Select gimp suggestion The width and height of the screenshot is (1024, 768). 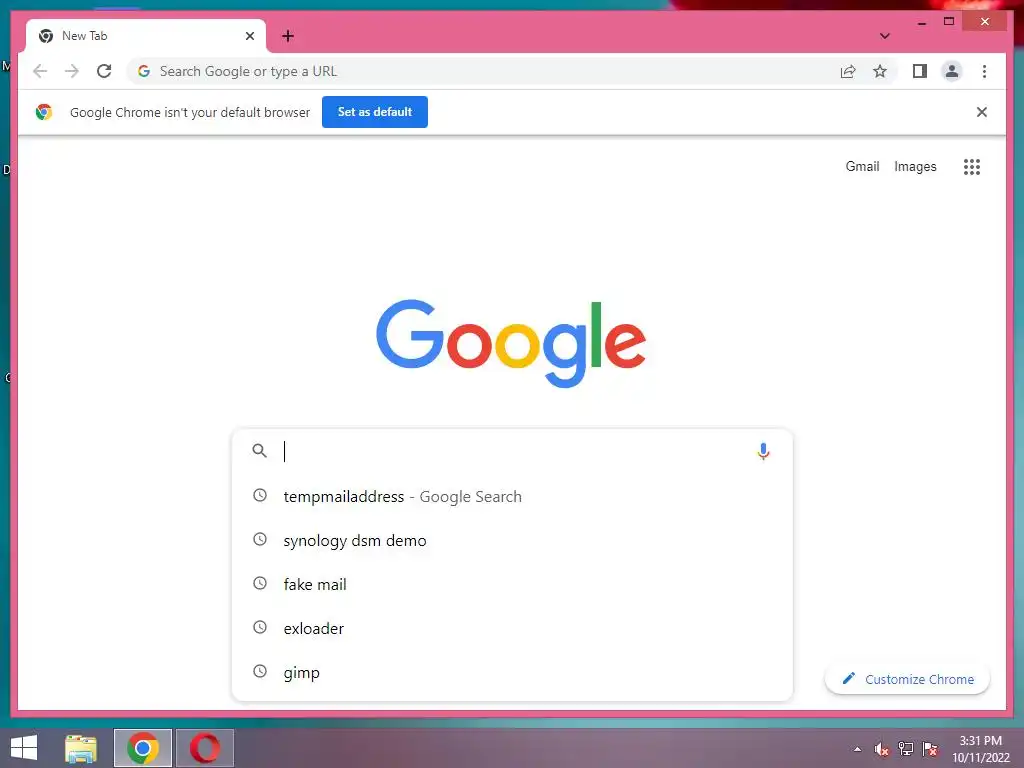click(x=513, y=672)
